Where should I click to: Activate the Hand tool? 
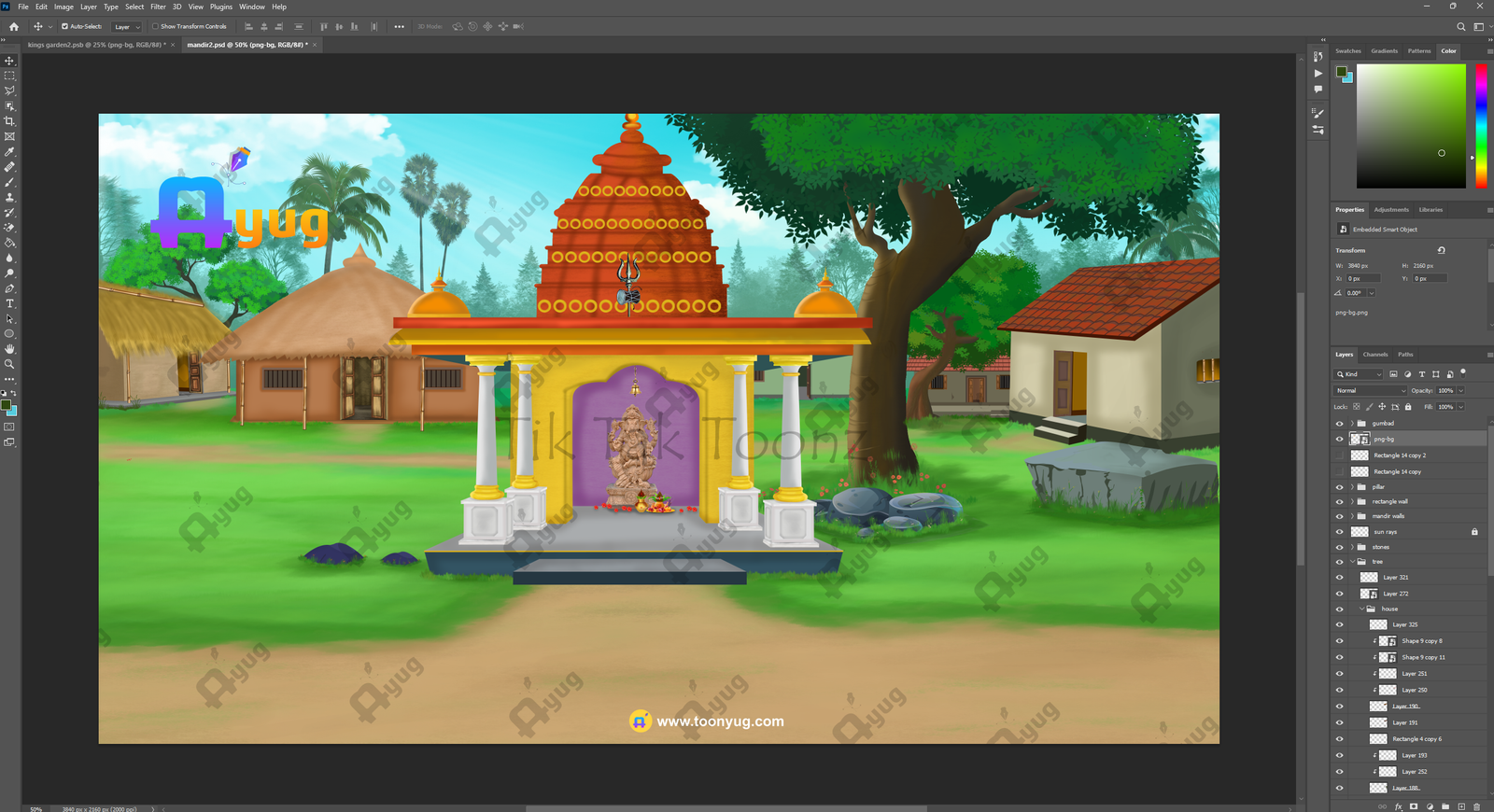point(10,349)
